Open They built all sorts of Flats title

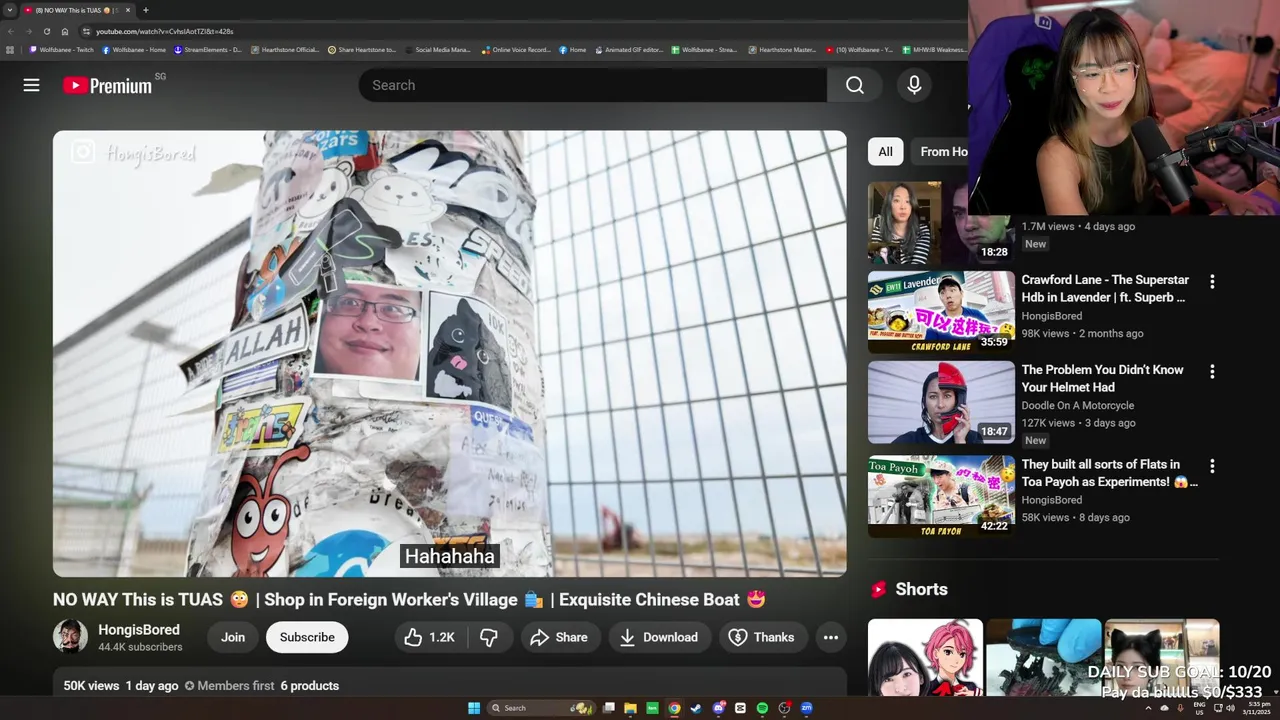click(x=1109, y=473)
